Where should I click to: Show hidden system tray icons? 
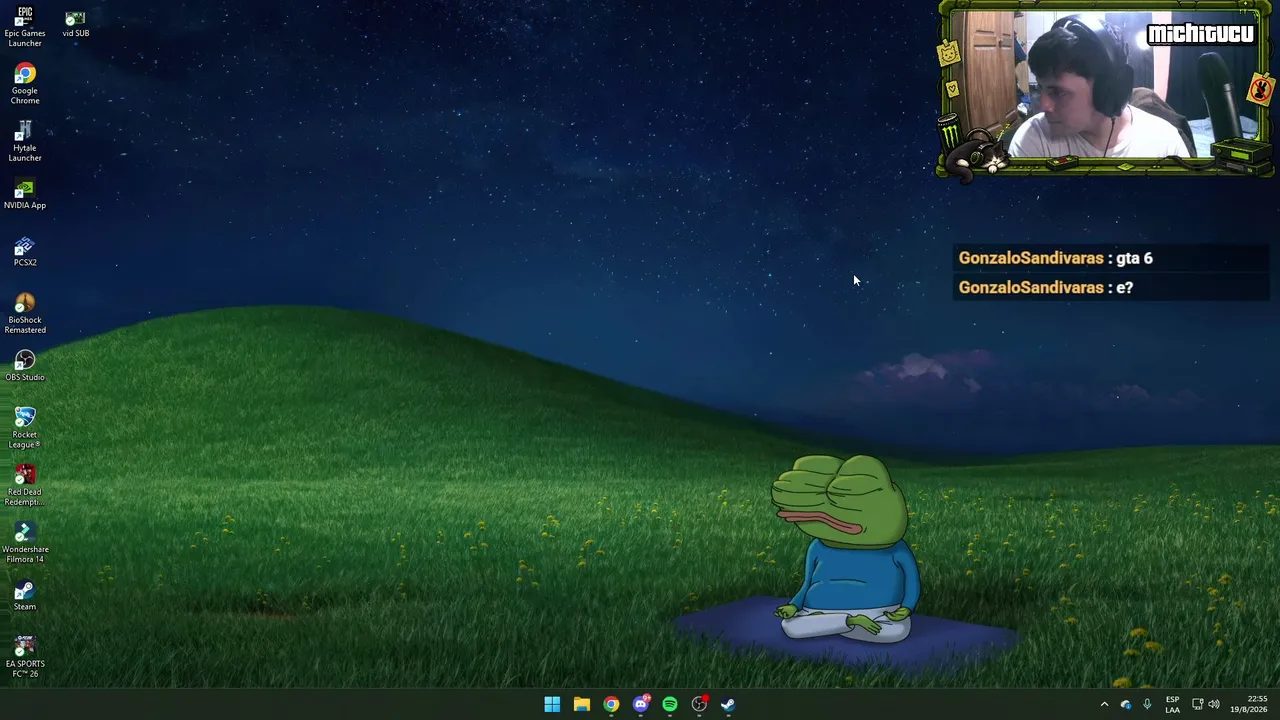(x=1104, y=704)
